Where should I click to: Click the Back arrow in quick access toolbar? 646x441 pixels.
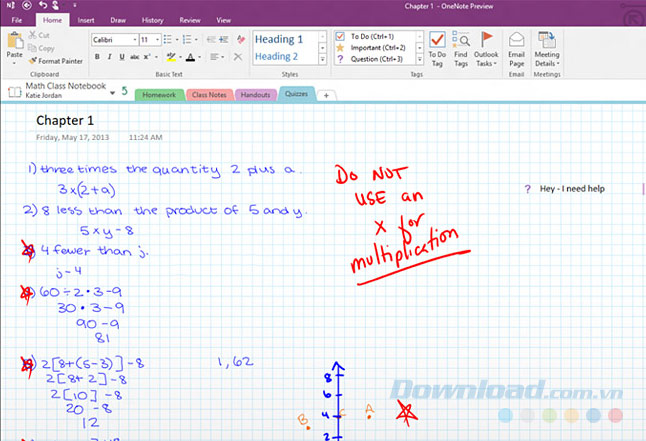pyautogui.click(x=27, y=5)
